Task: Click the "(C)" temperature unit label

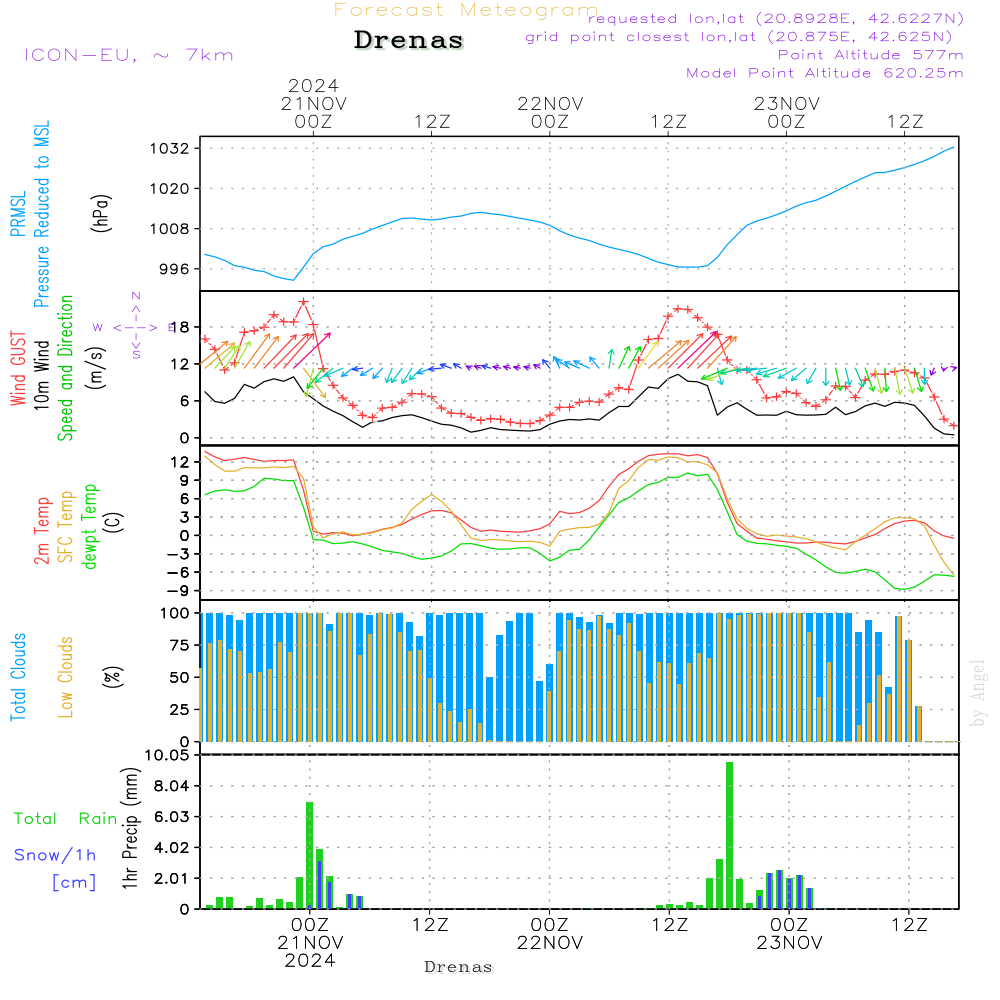Action: (x=114, y=522)
